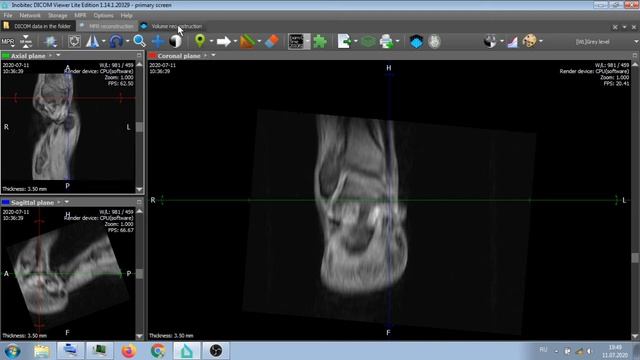
Task: Click the transfer curve graph icon
Action: point(513,41)
